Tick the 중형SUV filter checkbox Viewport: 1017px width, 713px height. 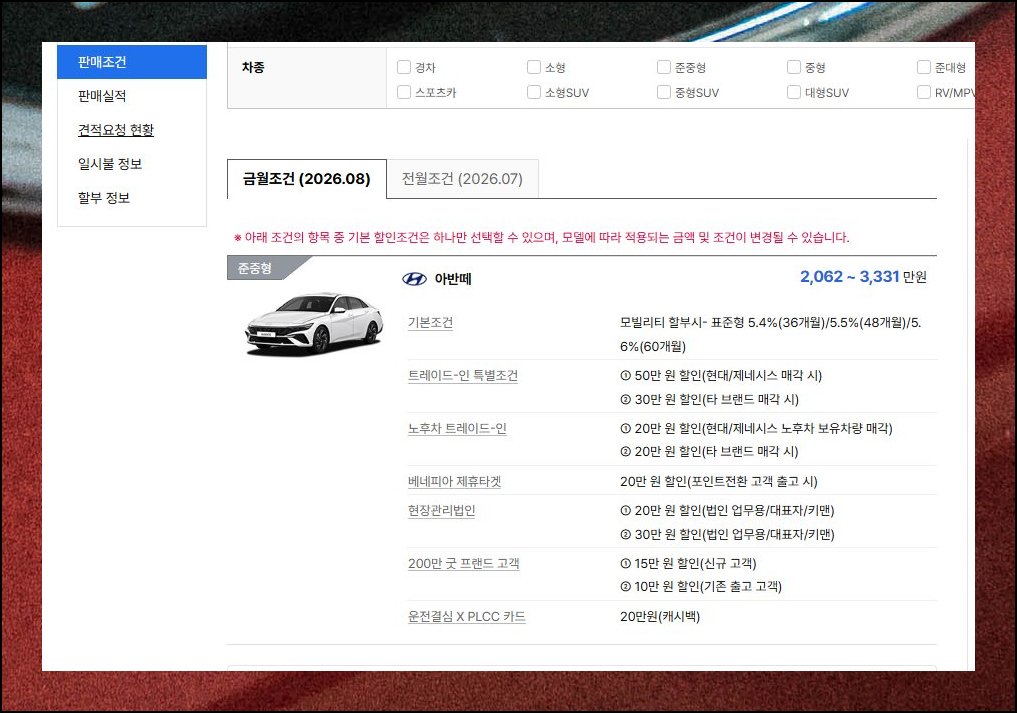(x=664, y=92)
